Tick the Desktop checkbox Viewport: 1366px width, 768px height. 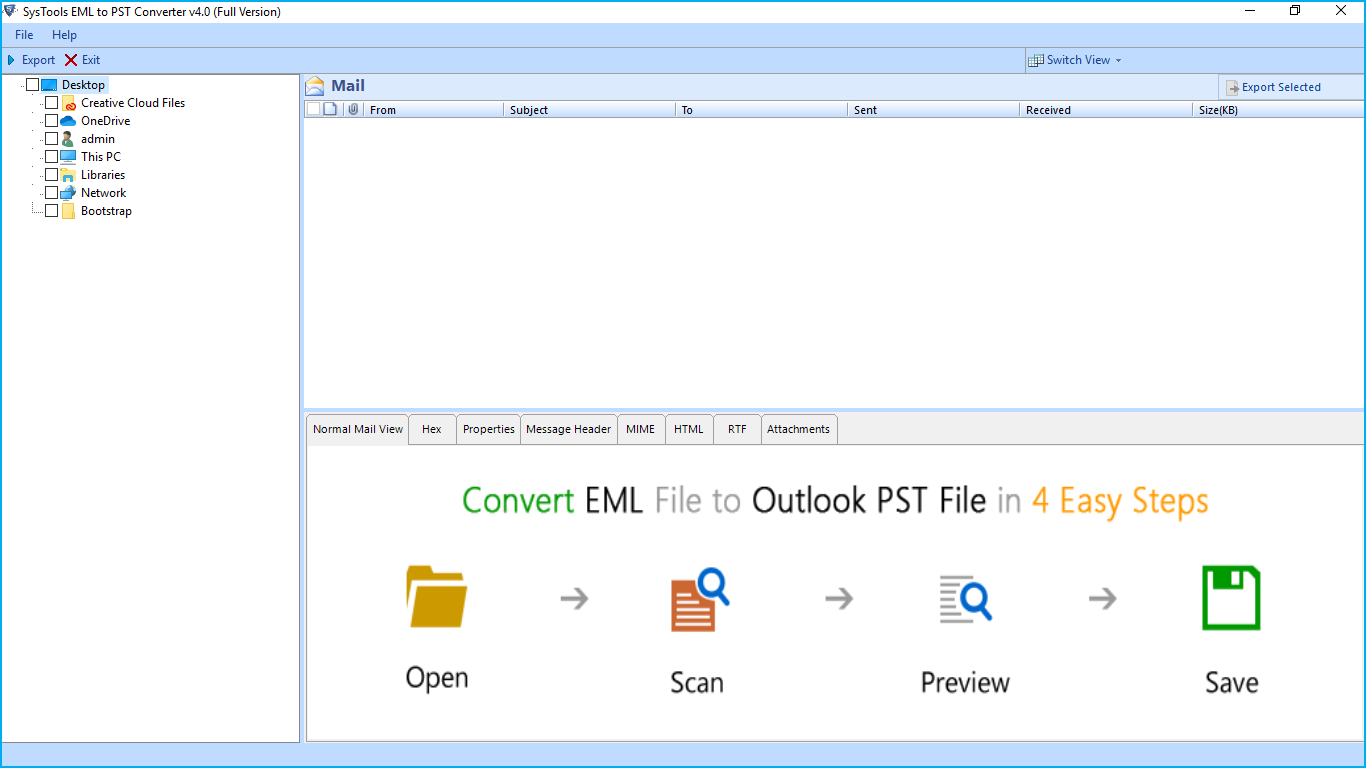pyautogui.click(x=32, y=85)
